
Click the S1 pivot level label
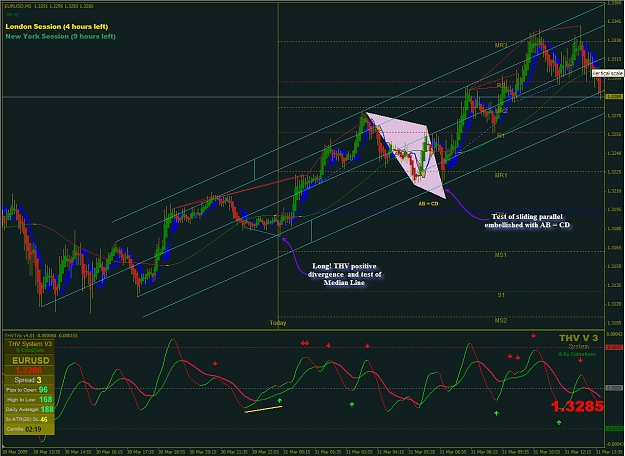click(501, 295)
